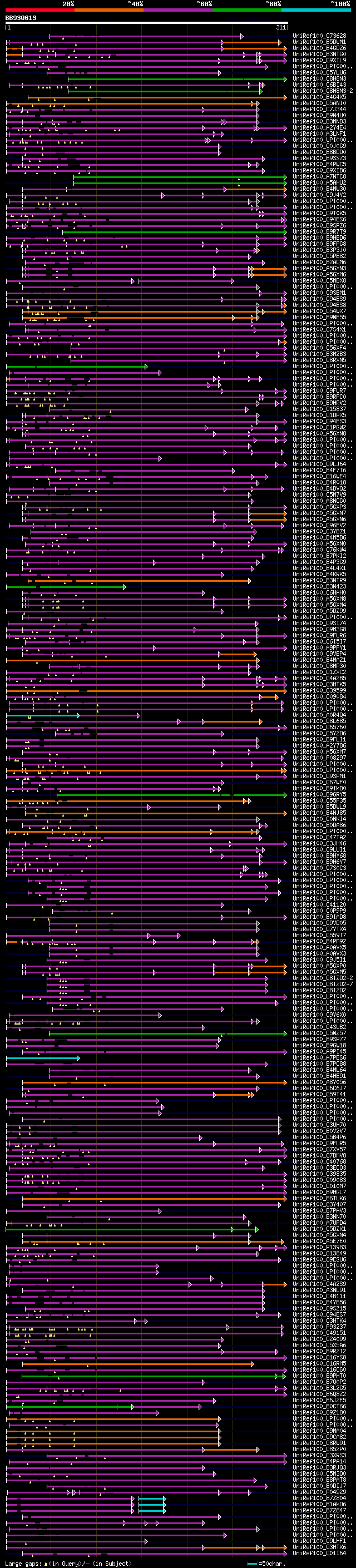Select hit label UniRef100_C5PB82
The width and height of the screenshot is (356, 1568).
click(x=319, y=256)
